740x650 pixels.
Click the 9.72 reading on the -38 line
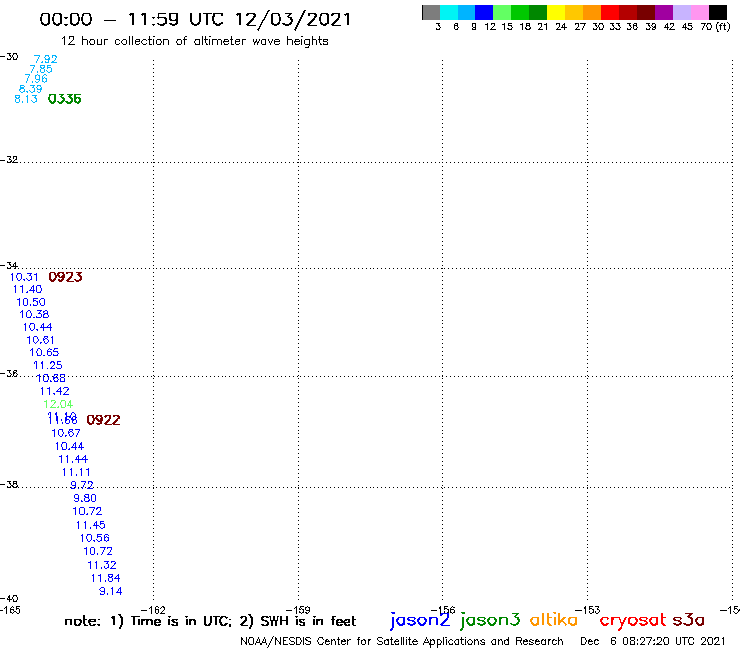point(82,485)
